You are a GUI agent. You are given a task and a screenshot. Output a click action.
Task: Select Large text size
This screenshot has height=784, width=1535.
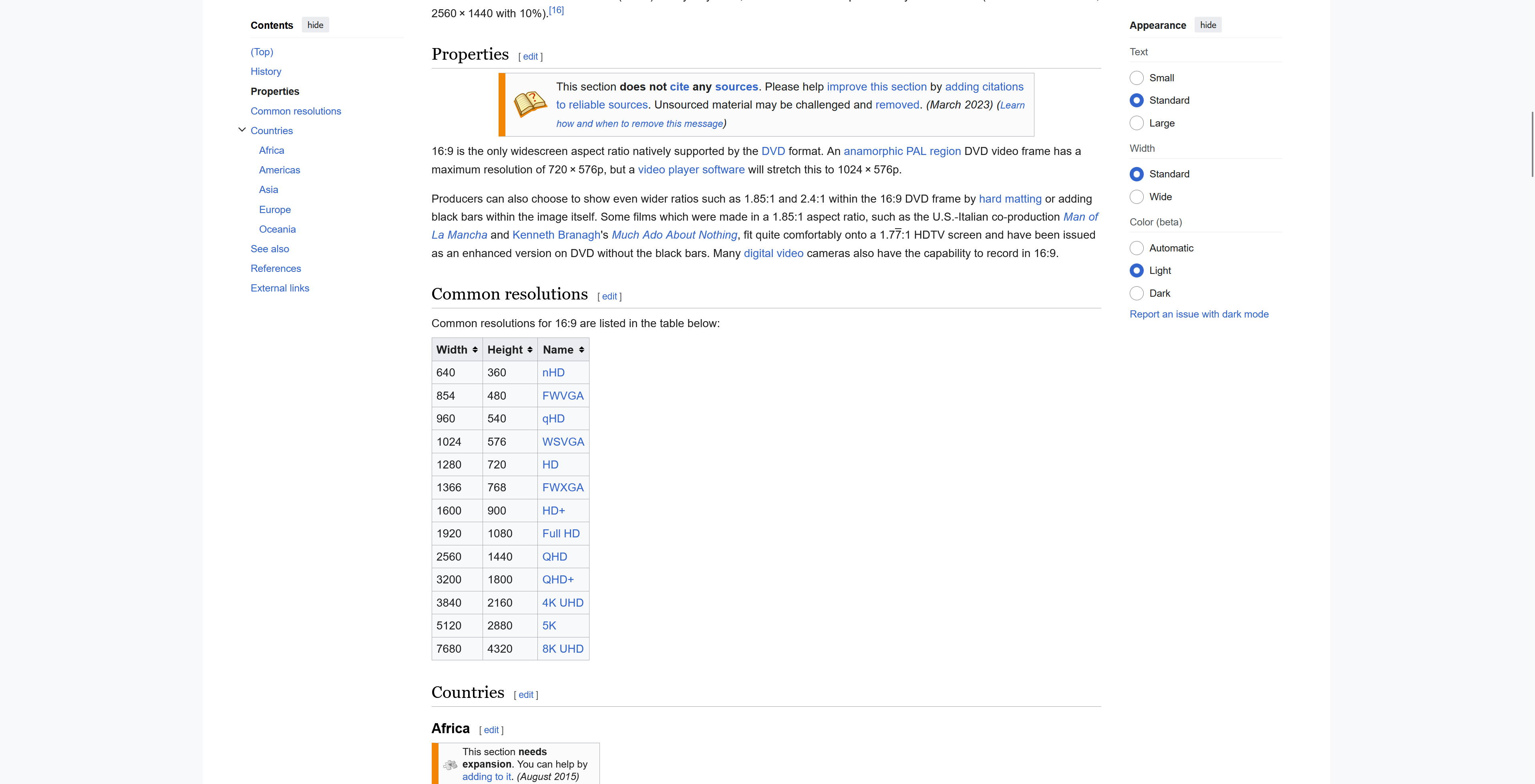(1137, 123)
